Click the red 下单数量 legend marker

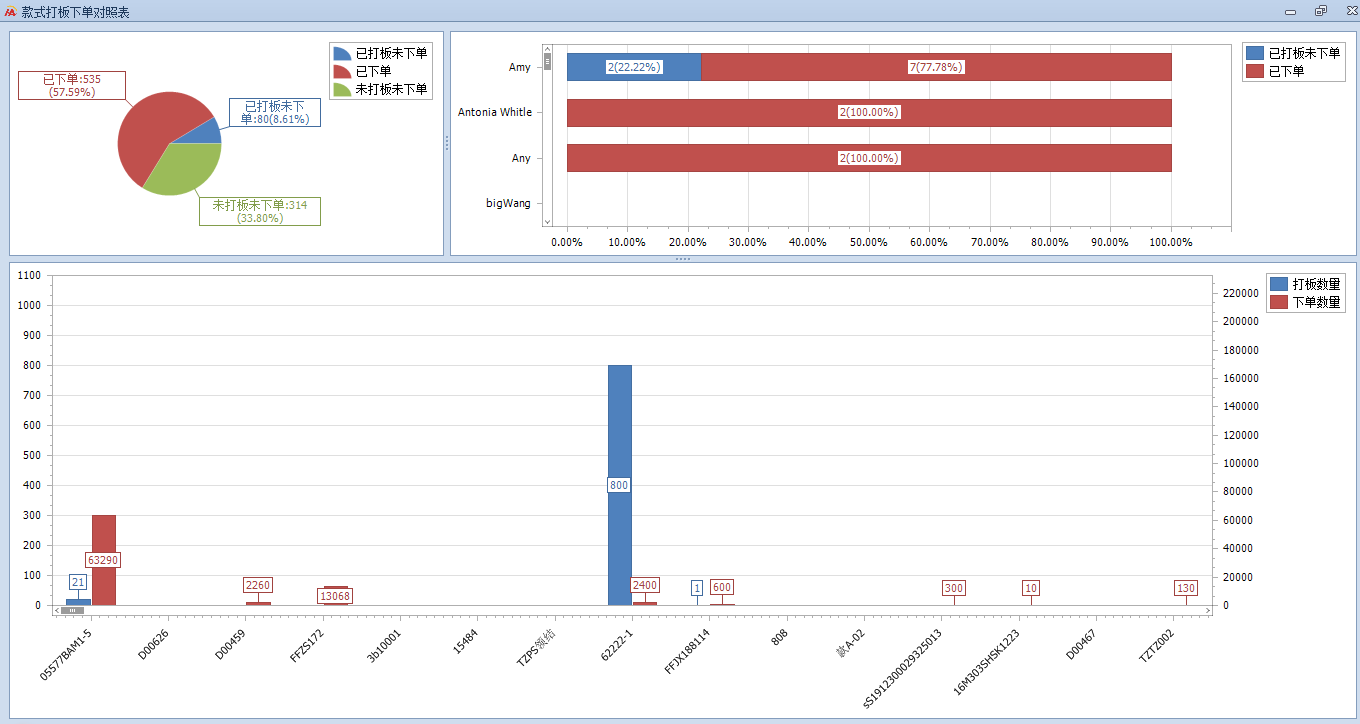click(x=1278, y=302)
